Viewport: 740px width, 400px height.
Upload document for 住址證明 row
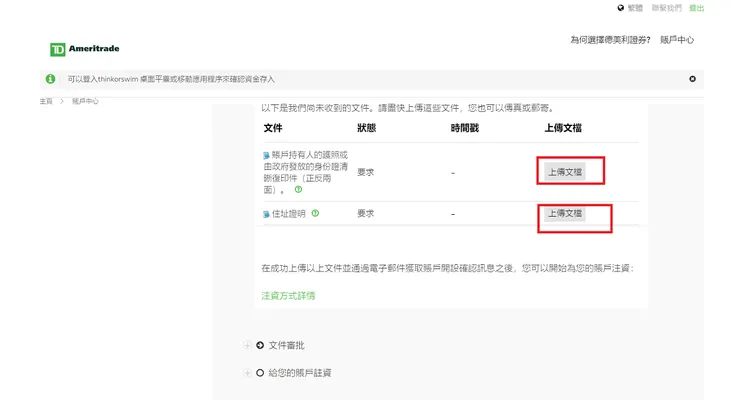click(x=565, y=213)
